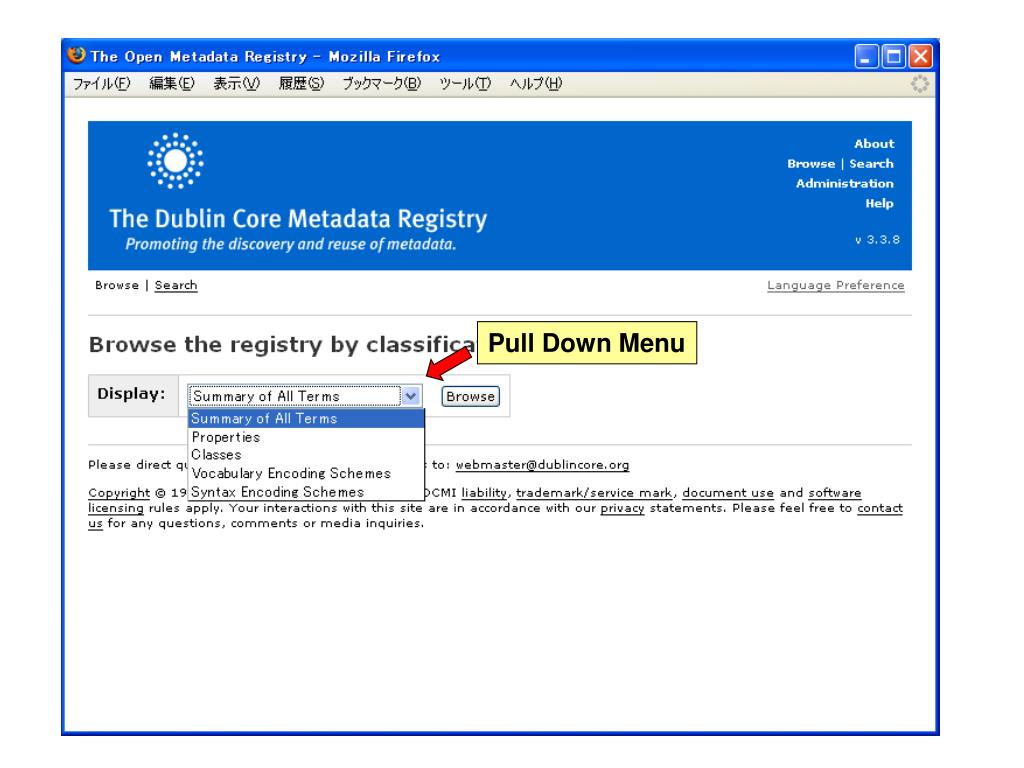
Task: Click Search link in blue header
Action: [871, 164]
